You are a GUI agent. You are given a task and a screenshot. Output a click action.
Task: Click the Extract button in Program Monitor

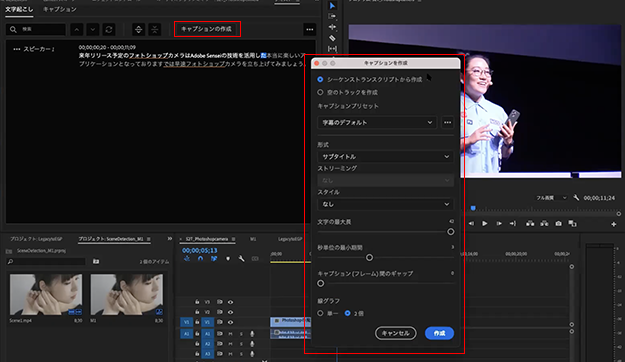[x=544, y=224]
